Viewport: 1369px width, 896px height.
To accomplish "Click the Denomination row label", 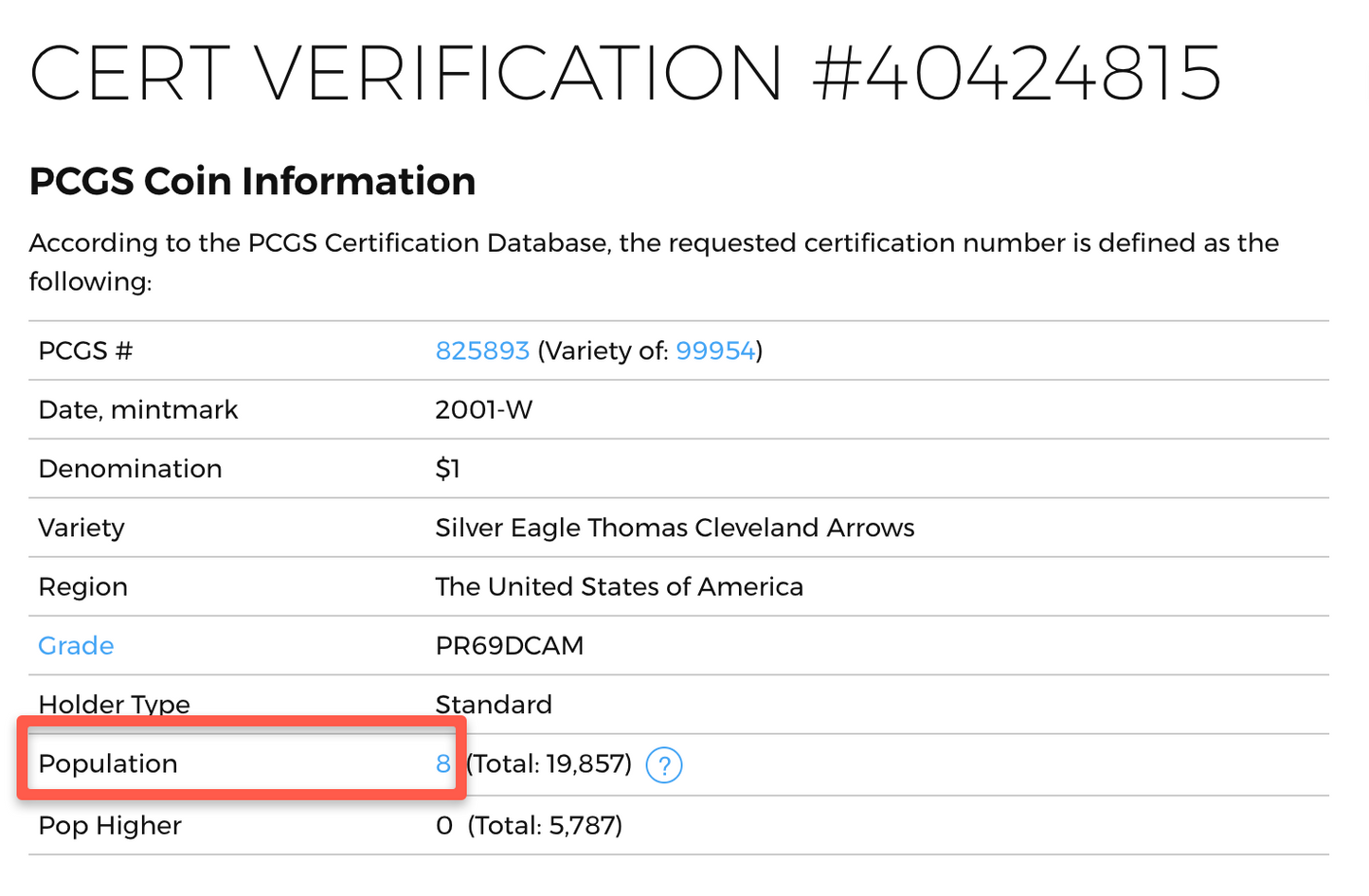I will (x=130, y=469).
